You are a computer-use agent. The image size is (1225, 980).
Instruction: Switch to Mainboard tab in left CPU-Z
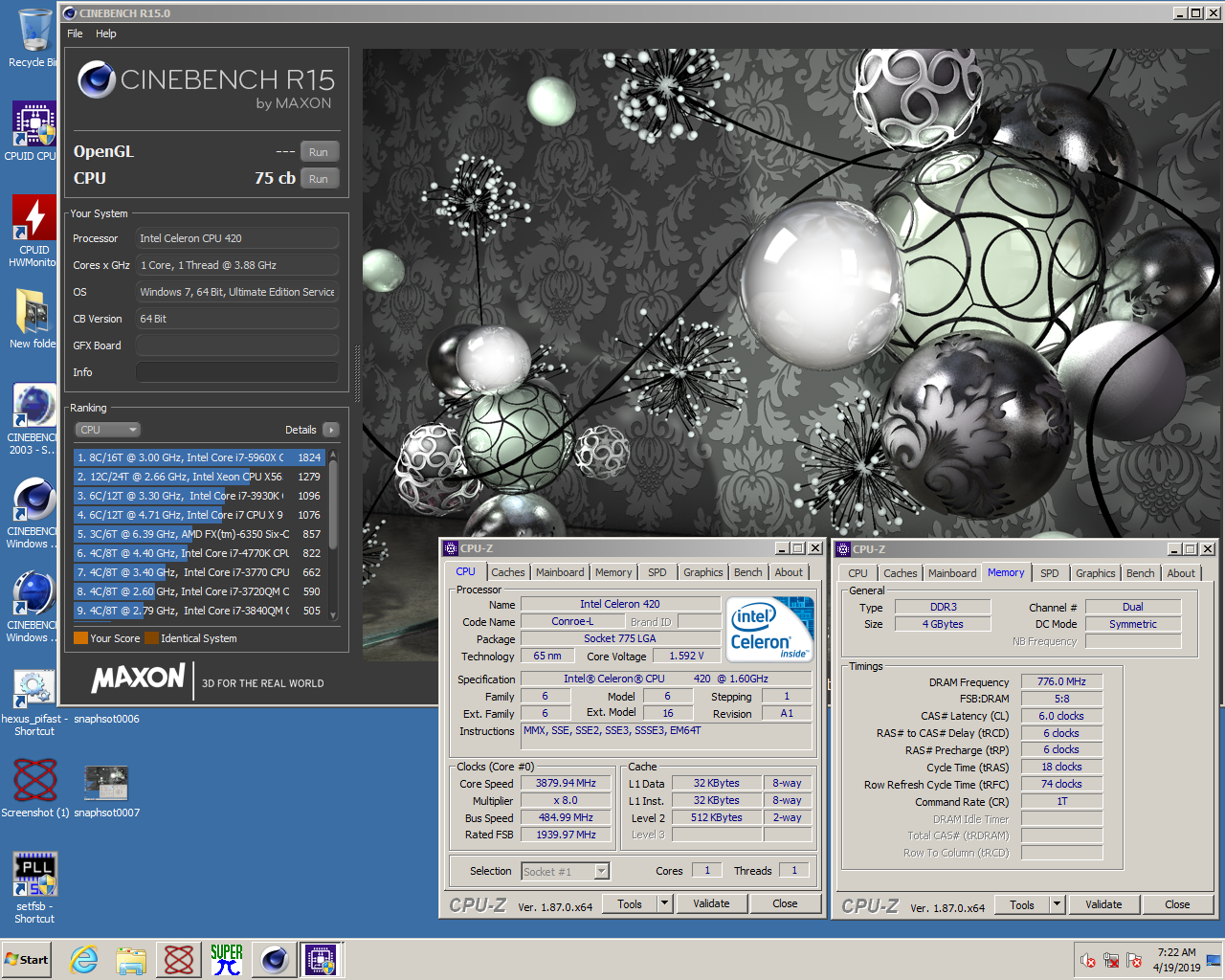560,572
